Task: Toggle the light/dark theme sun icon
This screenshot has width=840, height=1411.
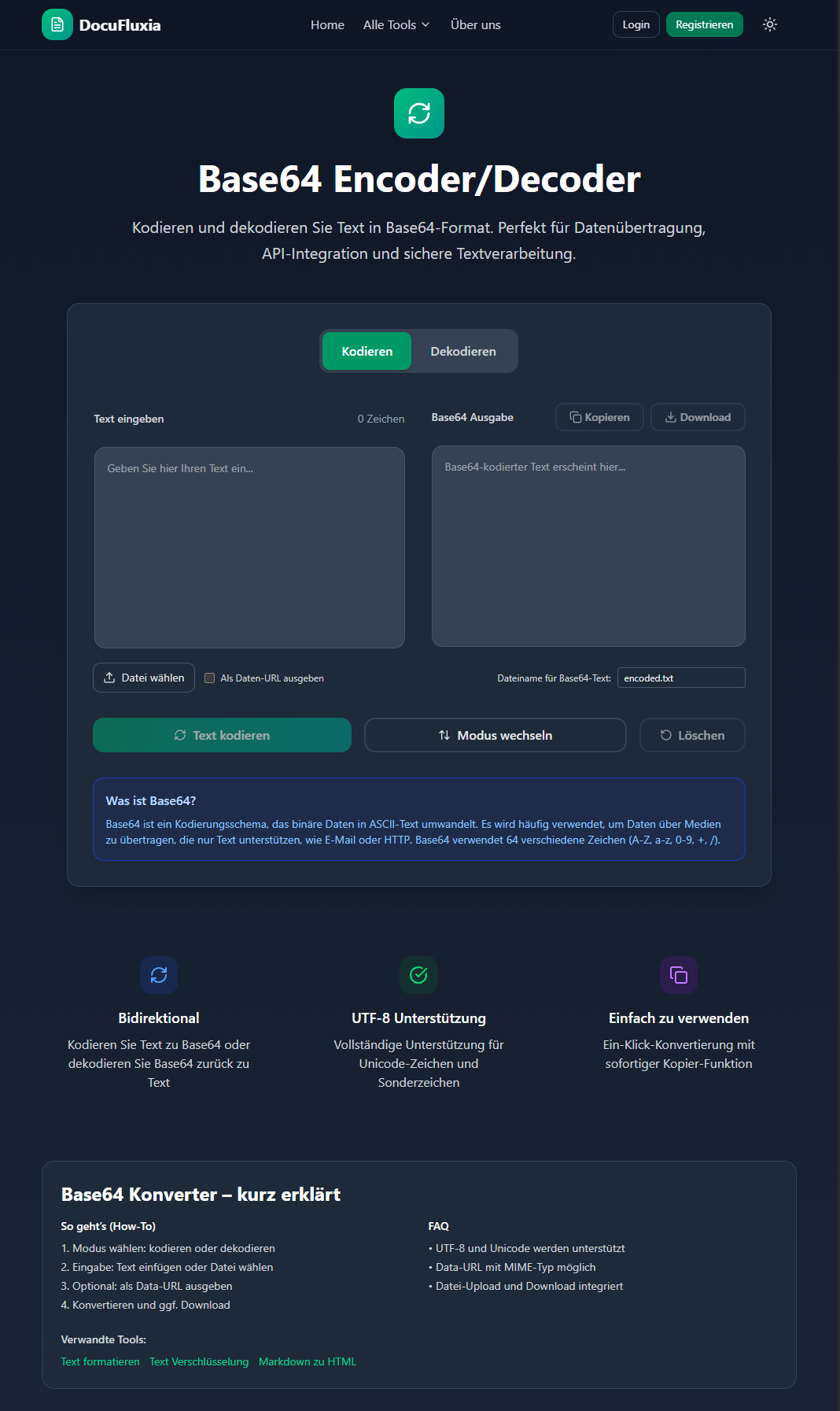Action: tap(769, 24)
